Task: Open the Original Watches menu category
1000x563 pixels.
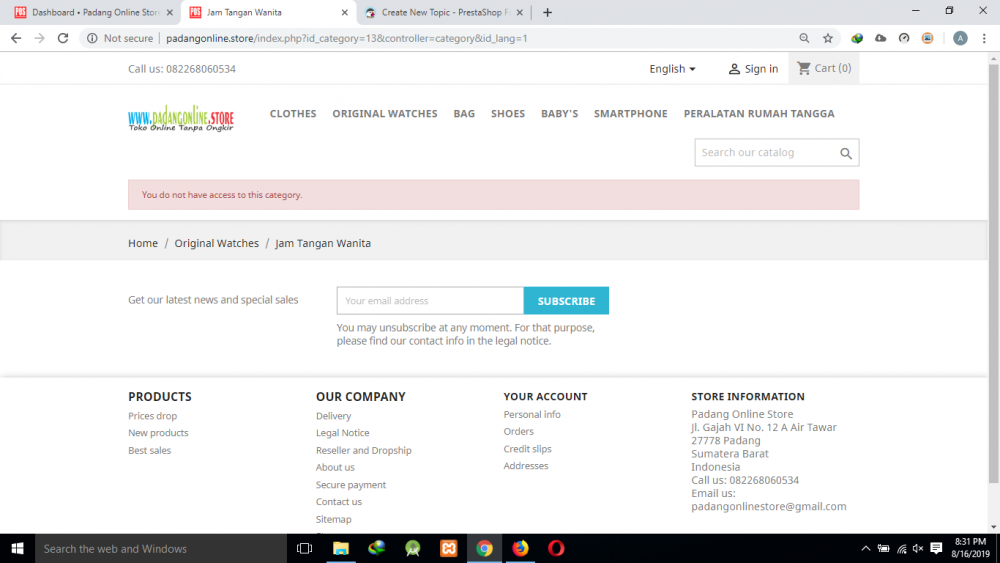Action: point(385,113)
